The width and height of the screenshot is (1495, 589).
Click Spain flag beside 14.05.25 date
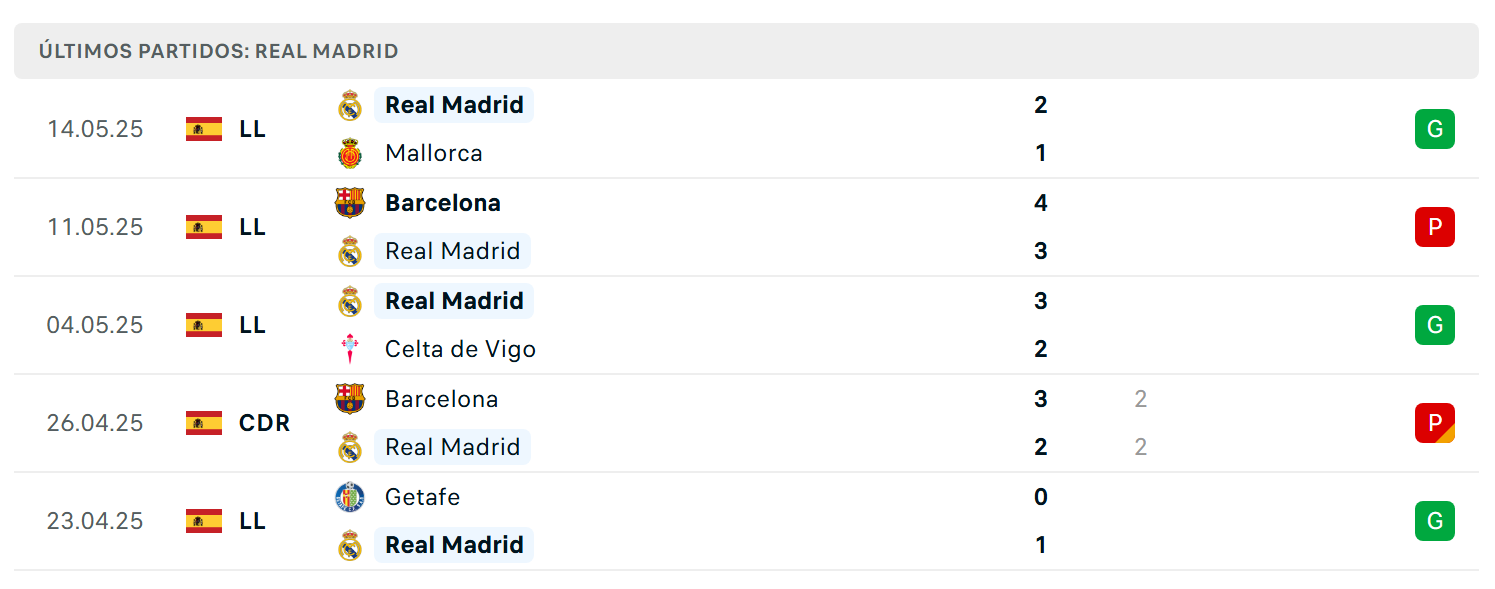pos(204,129)
